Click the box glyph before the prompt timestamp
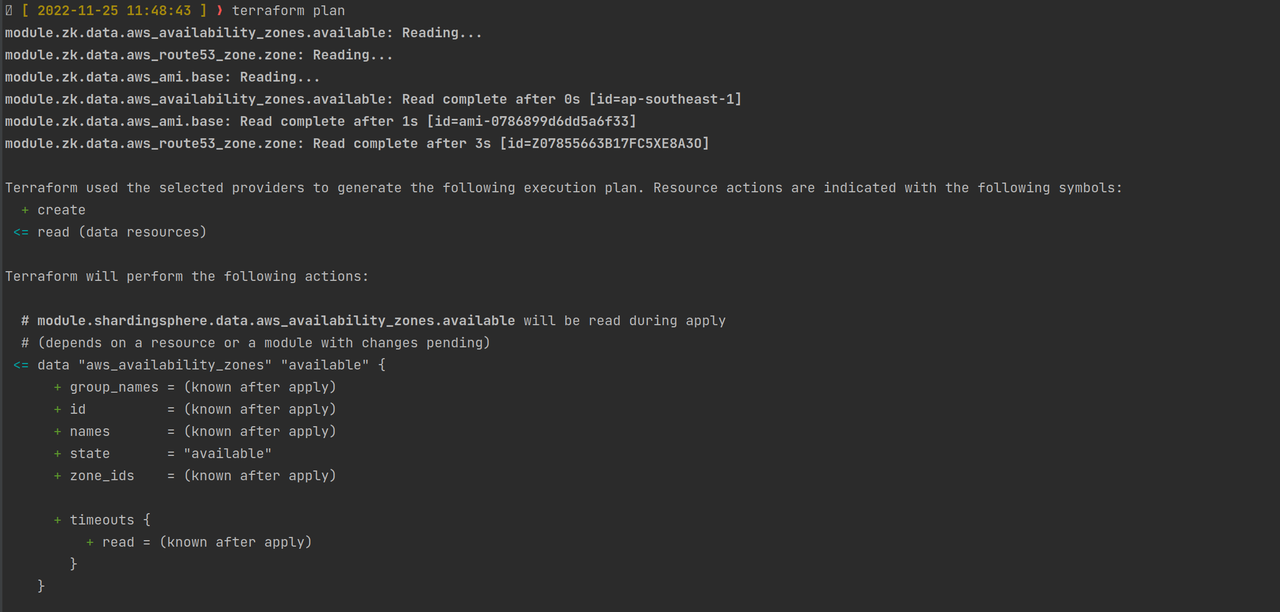The height and width of the screenshot is (612, 1280). coord(9,11)
